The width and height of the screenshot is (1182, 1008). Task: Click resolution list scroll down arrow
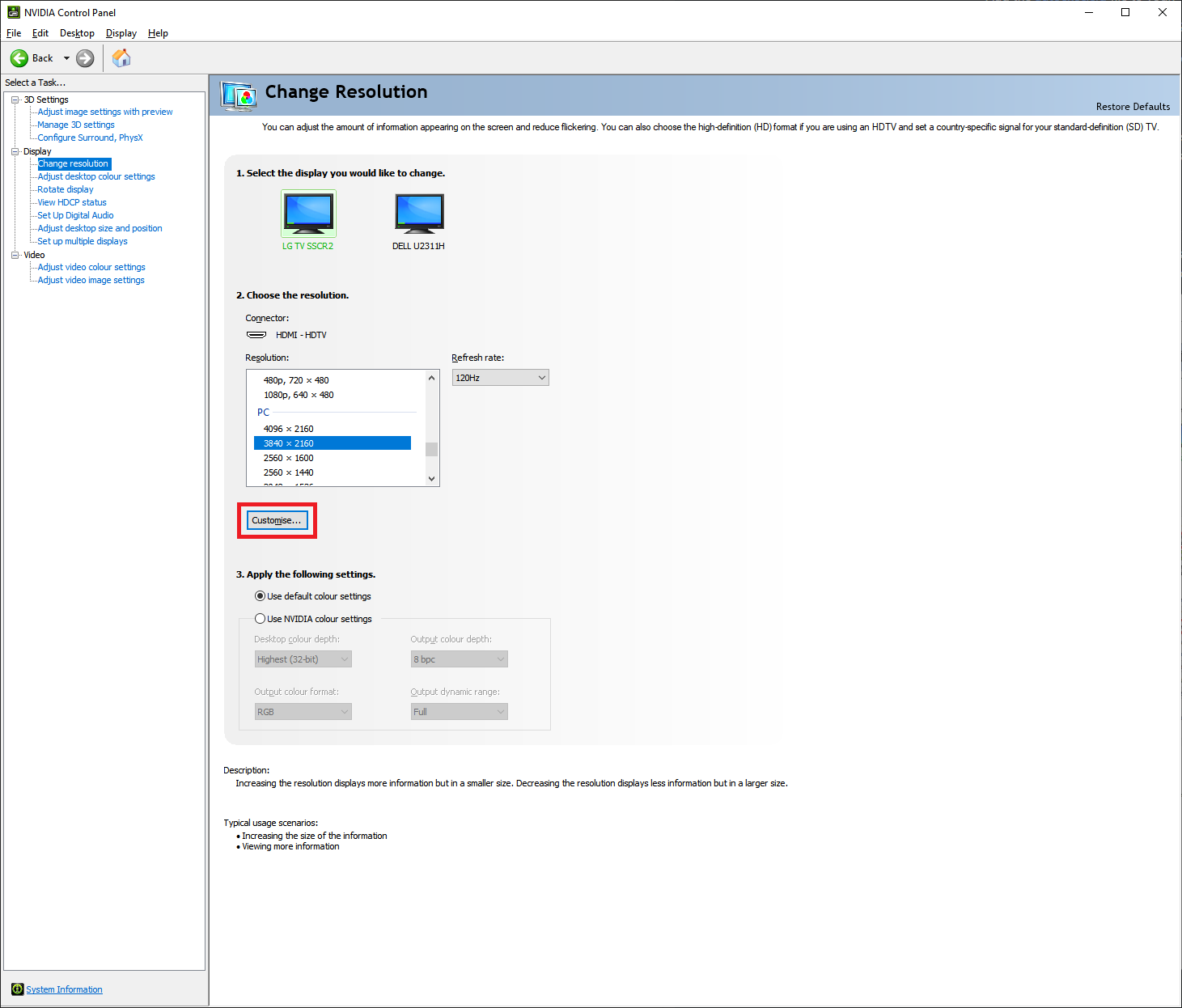pos(431,478)
